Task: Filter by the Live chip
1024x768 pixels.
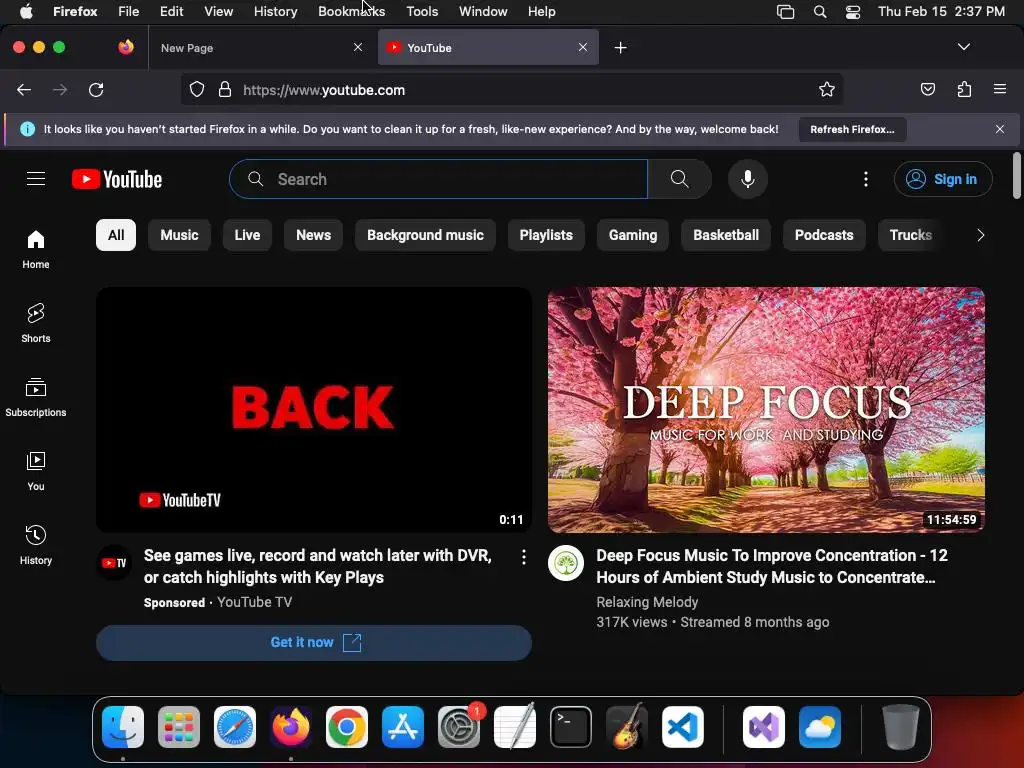Action: (x=247, y=235)
